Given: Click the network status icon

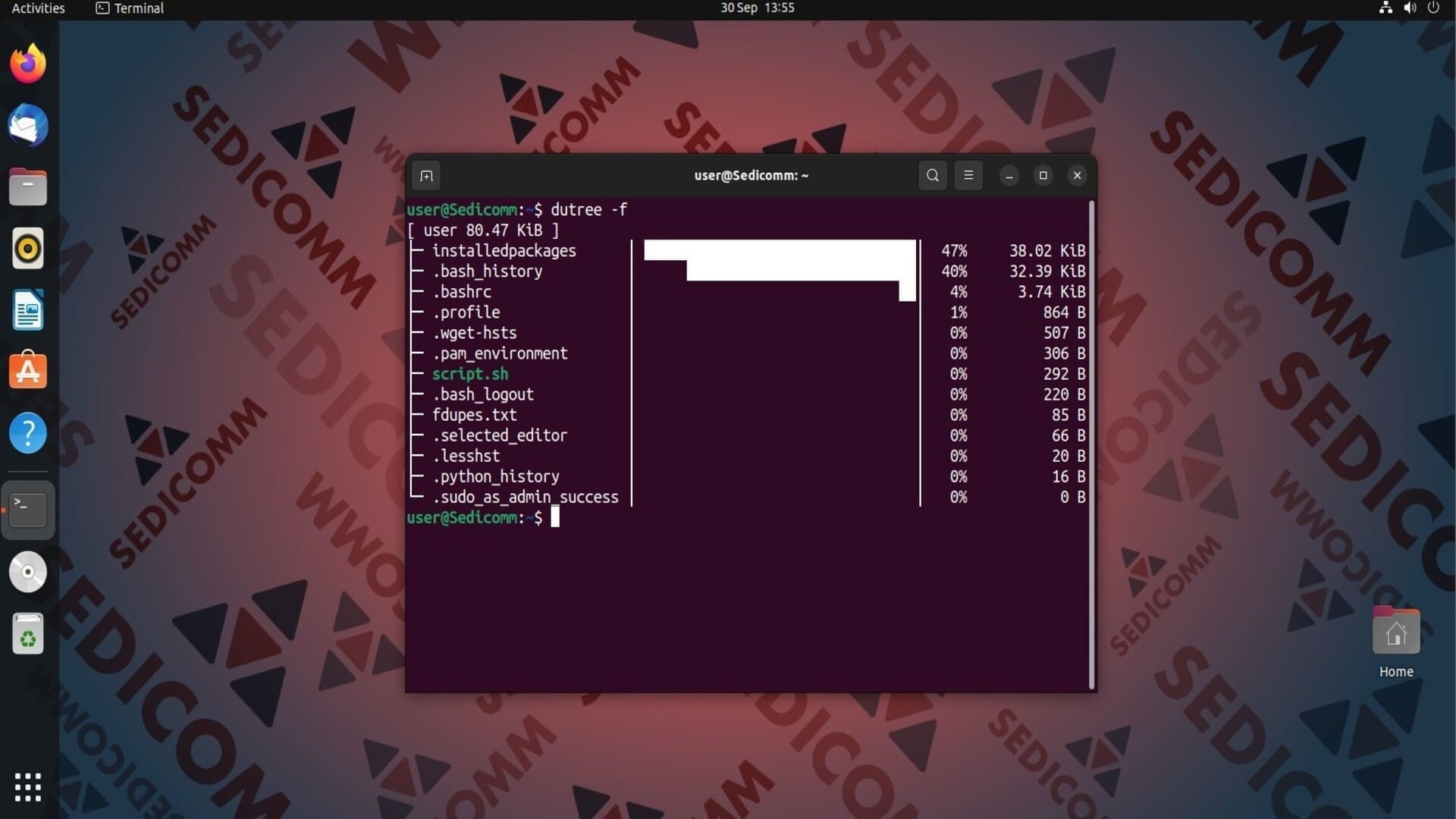Looking at the screenshot, I should click(1385, 8).
